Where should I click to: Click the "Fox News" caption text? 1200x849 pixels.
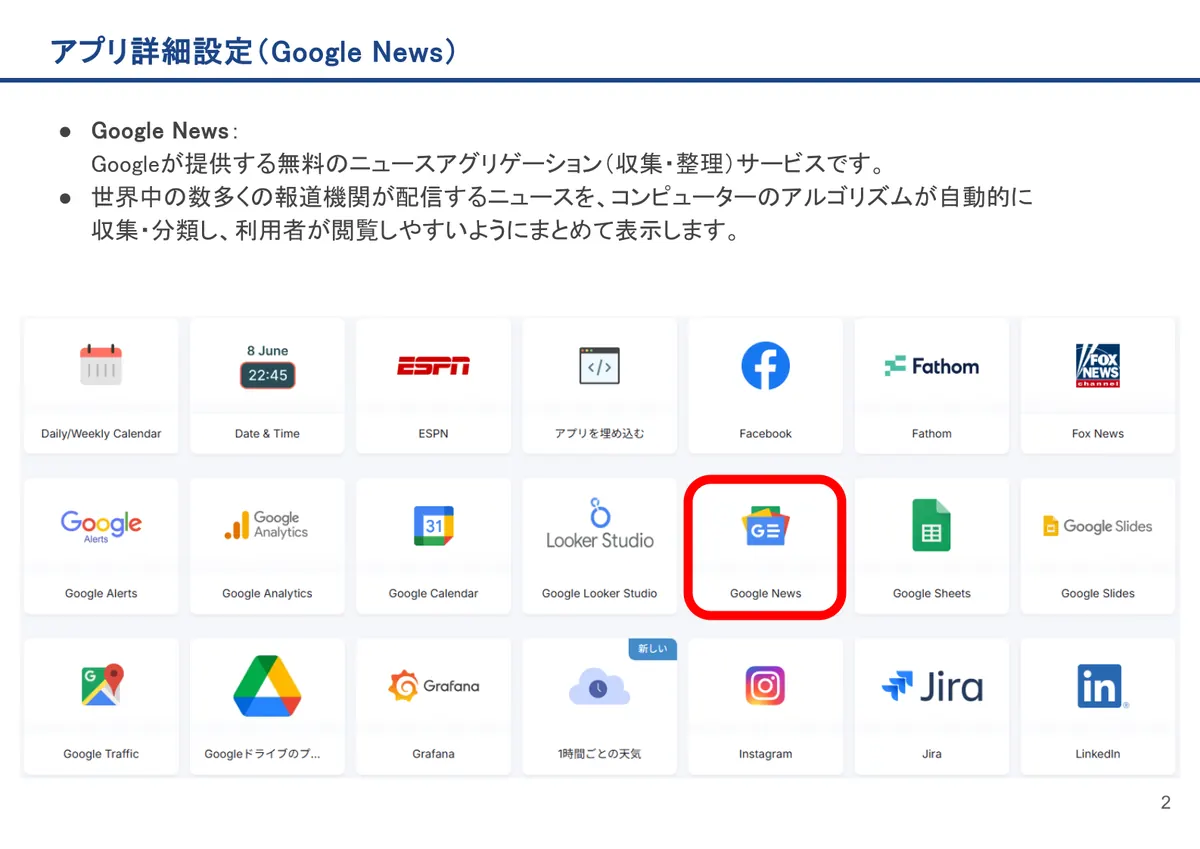[x=1098, y=434]
